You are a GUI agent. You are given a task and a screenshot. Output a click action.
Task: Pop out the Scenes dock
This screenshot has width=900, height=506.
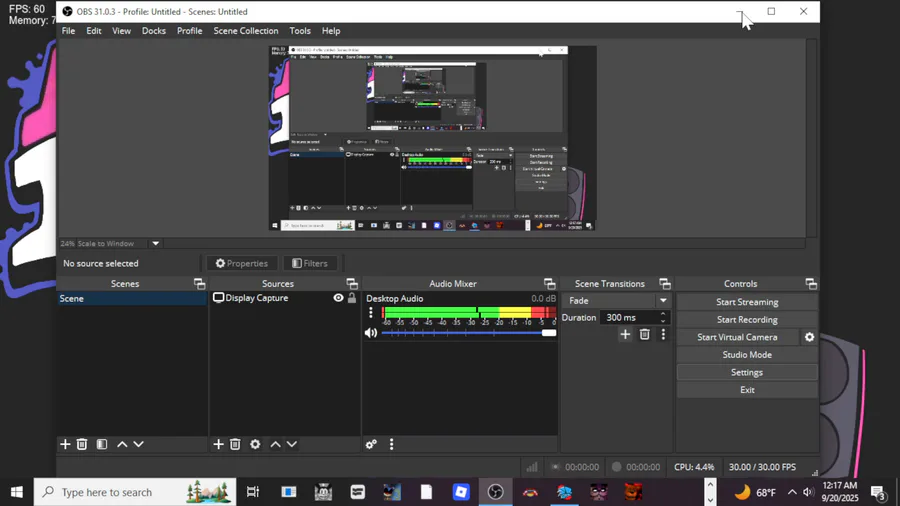point(199,283)
